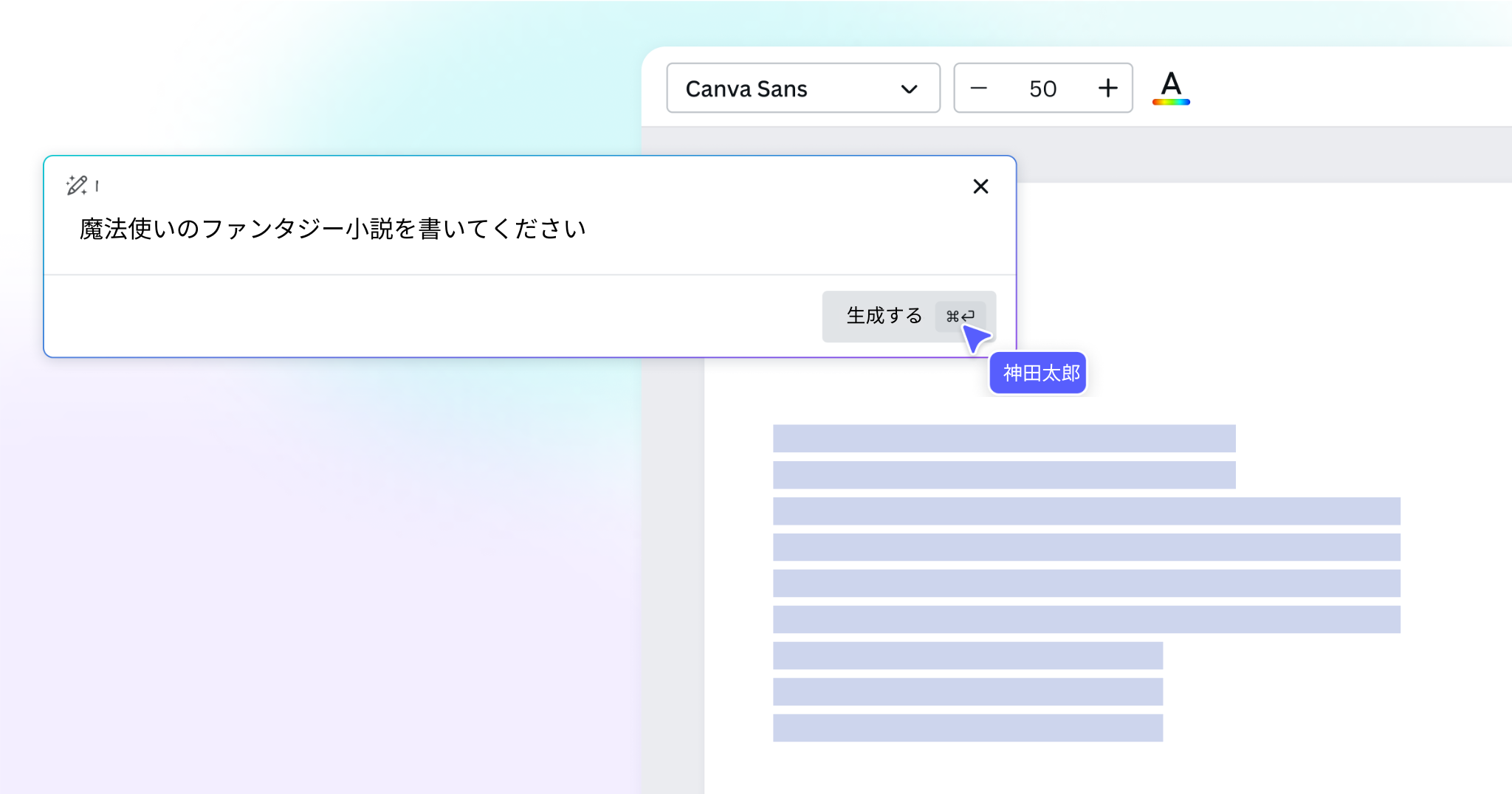
Task: Click the X to close the prompt panel
Action: coord(981,187)
